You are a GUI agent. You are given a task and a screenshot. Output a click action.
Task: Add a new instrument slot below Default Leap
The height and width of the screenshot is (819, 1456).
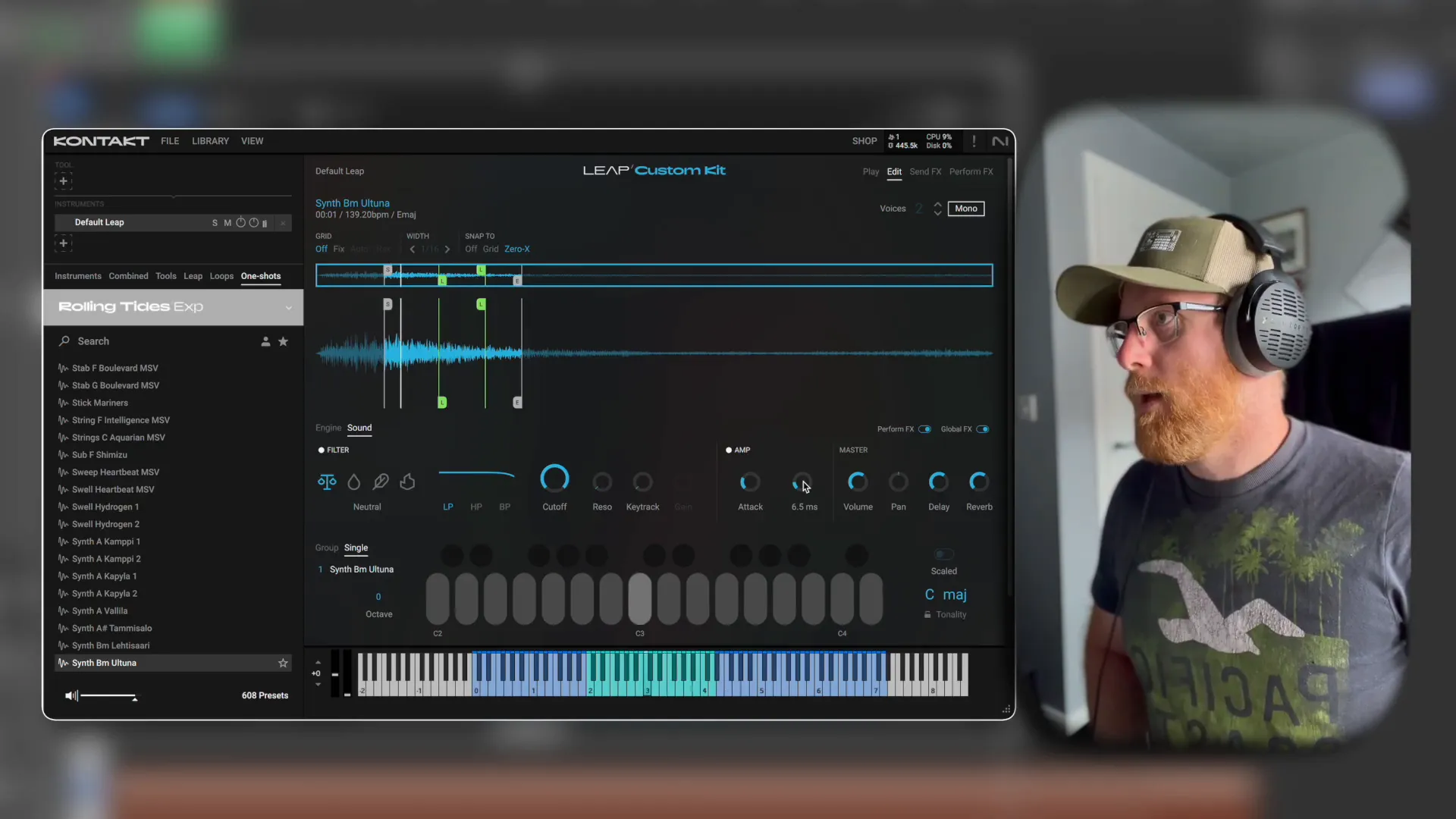click(x=64, y=243)
